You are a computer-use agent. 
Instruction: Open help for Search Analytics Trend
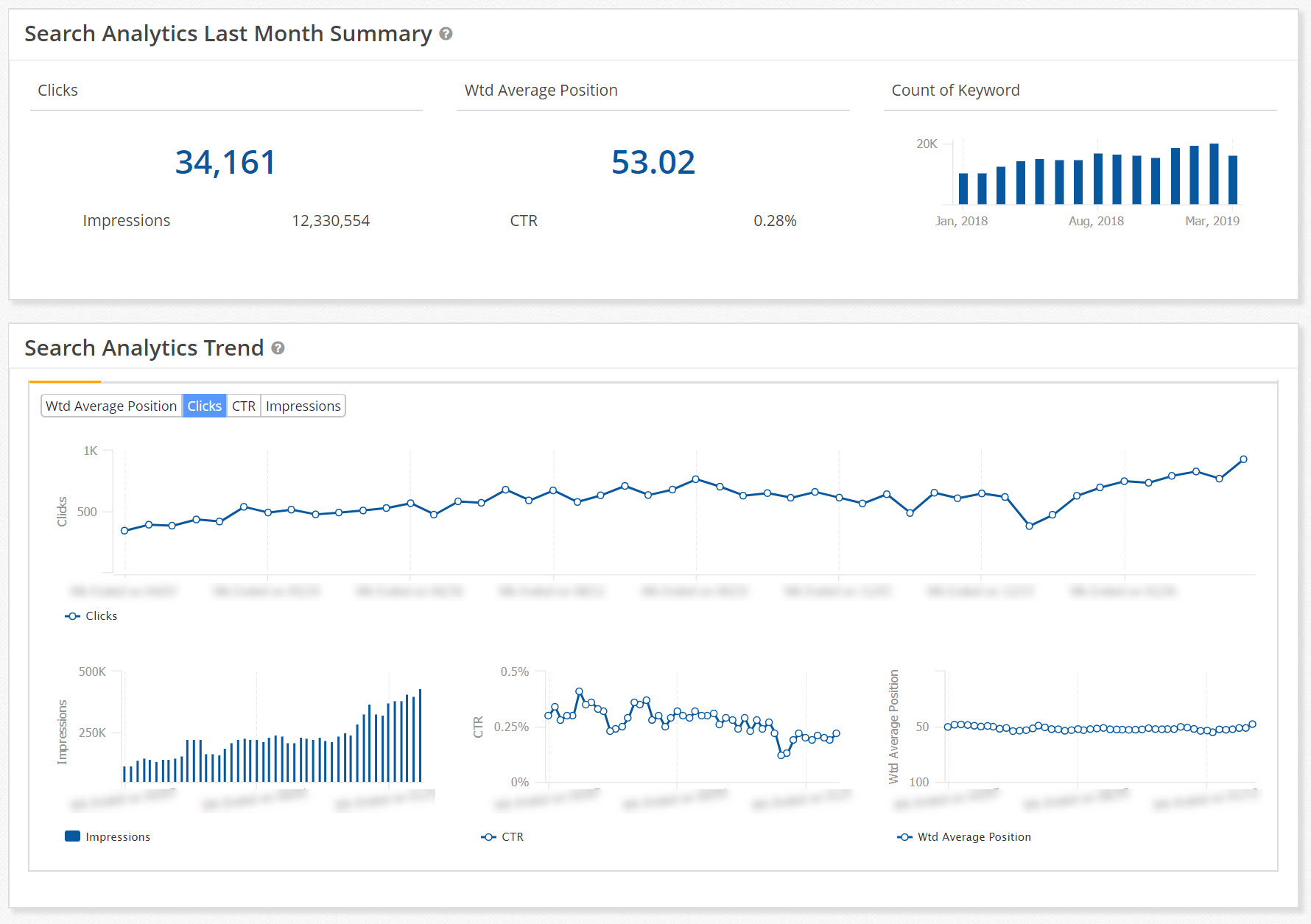pos(278,349)
